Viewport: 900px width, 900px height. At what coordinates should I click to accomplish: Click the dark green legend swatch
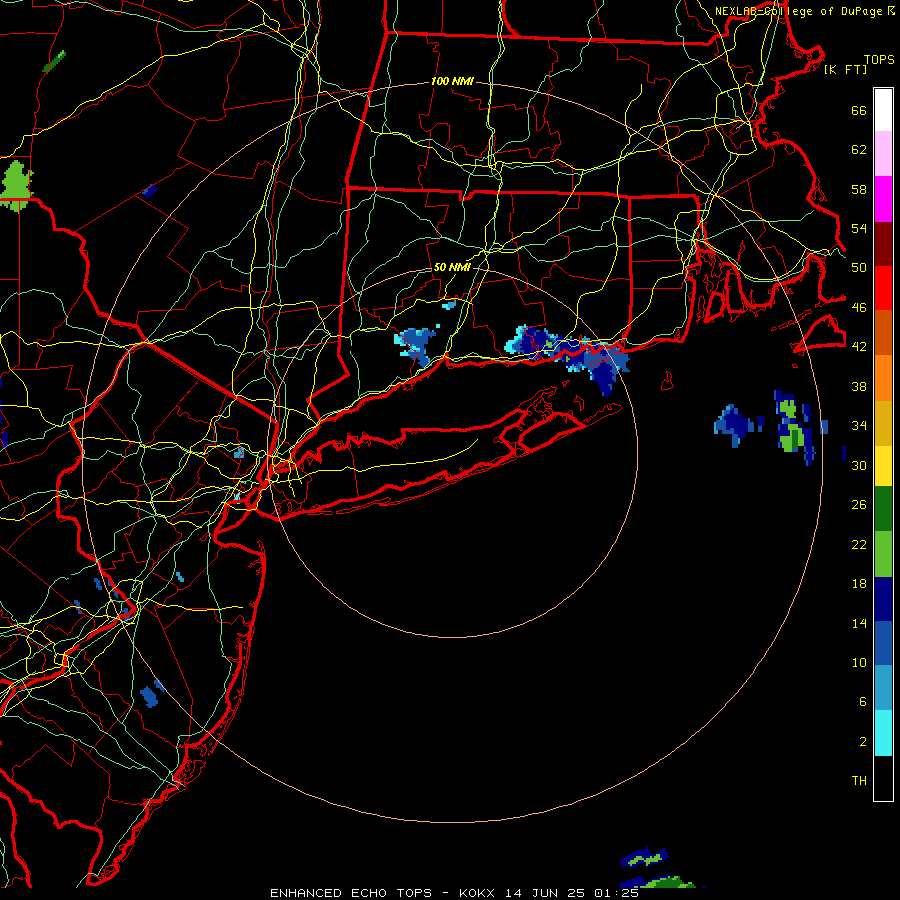pos(883,509)
